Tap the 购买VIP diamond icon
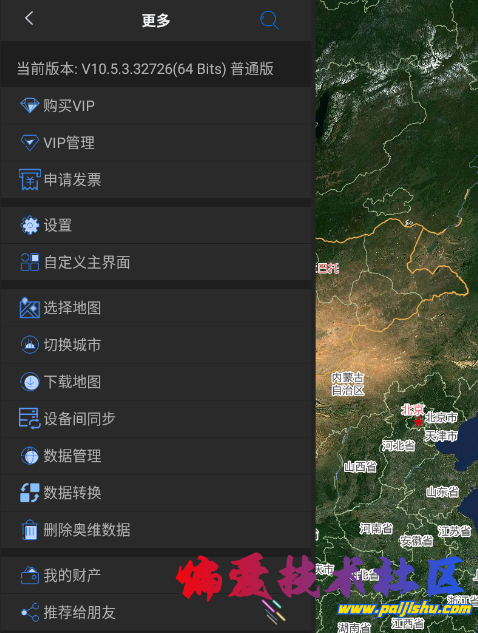478x633 pixels. (29, 105)
